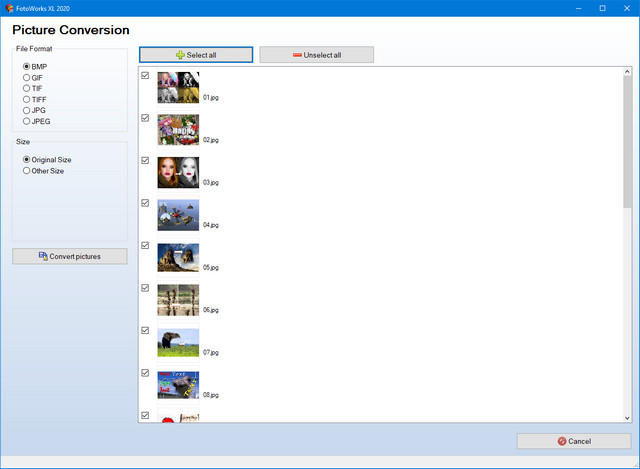Screen dimensions: 640x469
Task: Select the 08.jpg ostrich text thumbnail
Action: [178, 385]
